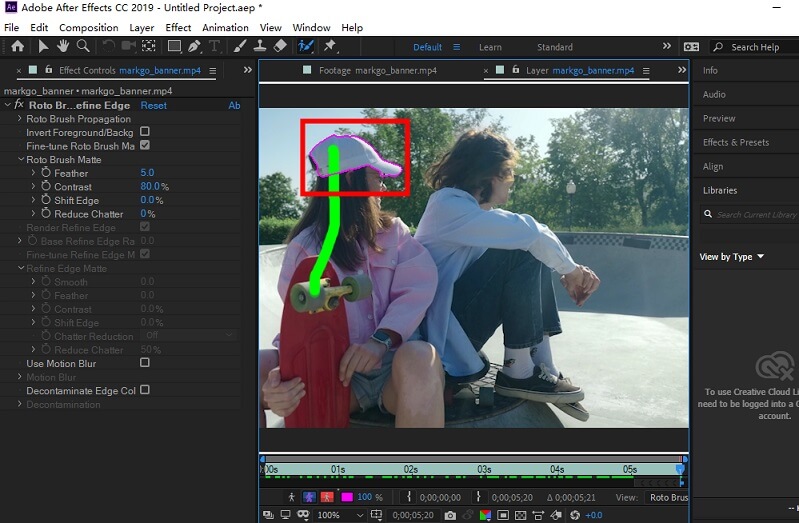Screen dimensions: 799x523
Task: Open the Effect menu
Action: click(x=178, y=28)
